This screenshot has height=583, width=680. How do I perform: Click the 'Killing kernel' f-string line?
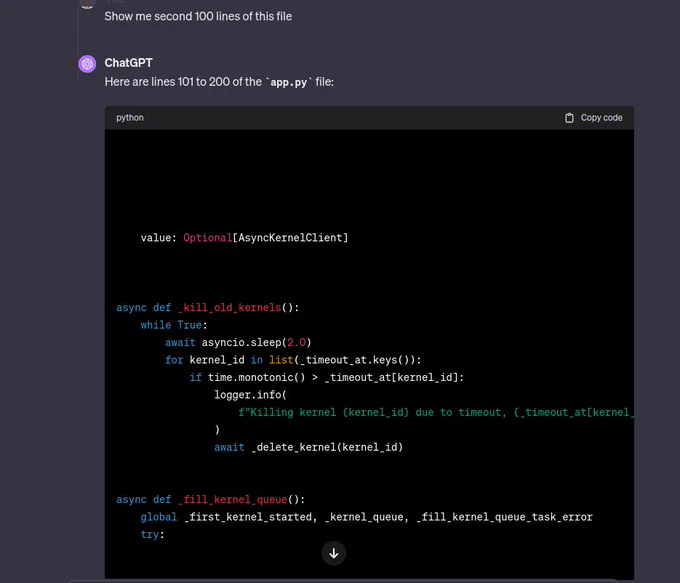click(436, 413)
